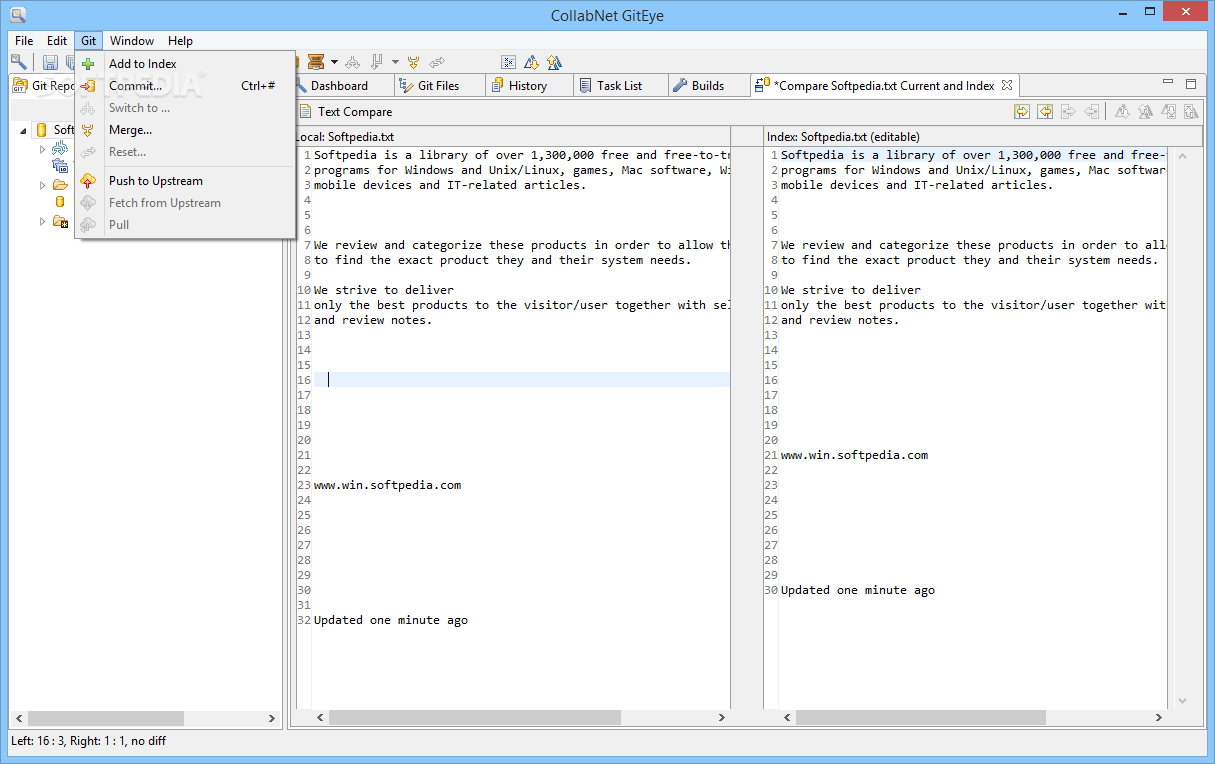Click 'Updated one minute ago' in Local pane

[391, 620]
